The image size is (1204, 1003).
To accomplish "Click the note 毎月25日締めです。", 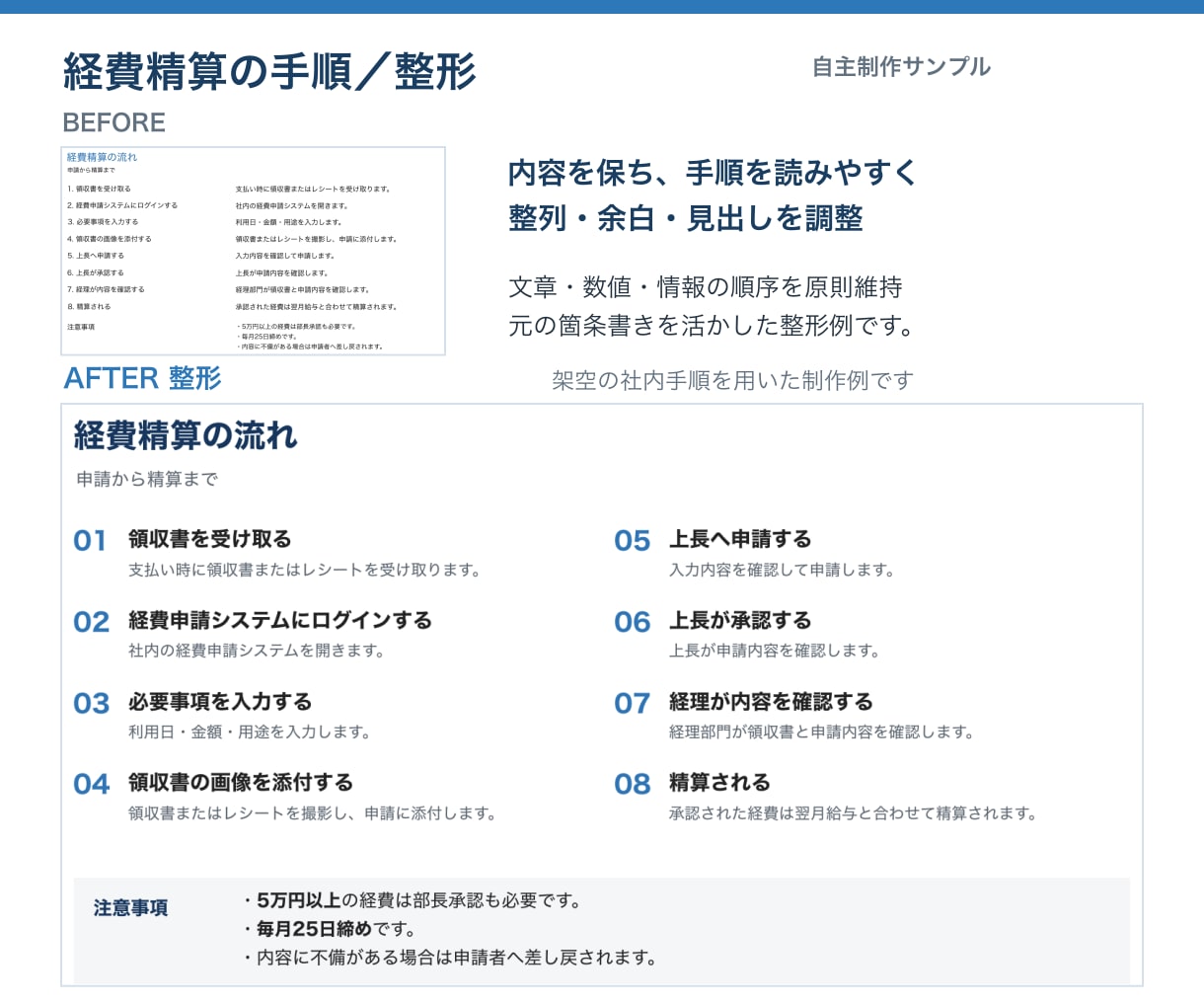I will (330, 929).
